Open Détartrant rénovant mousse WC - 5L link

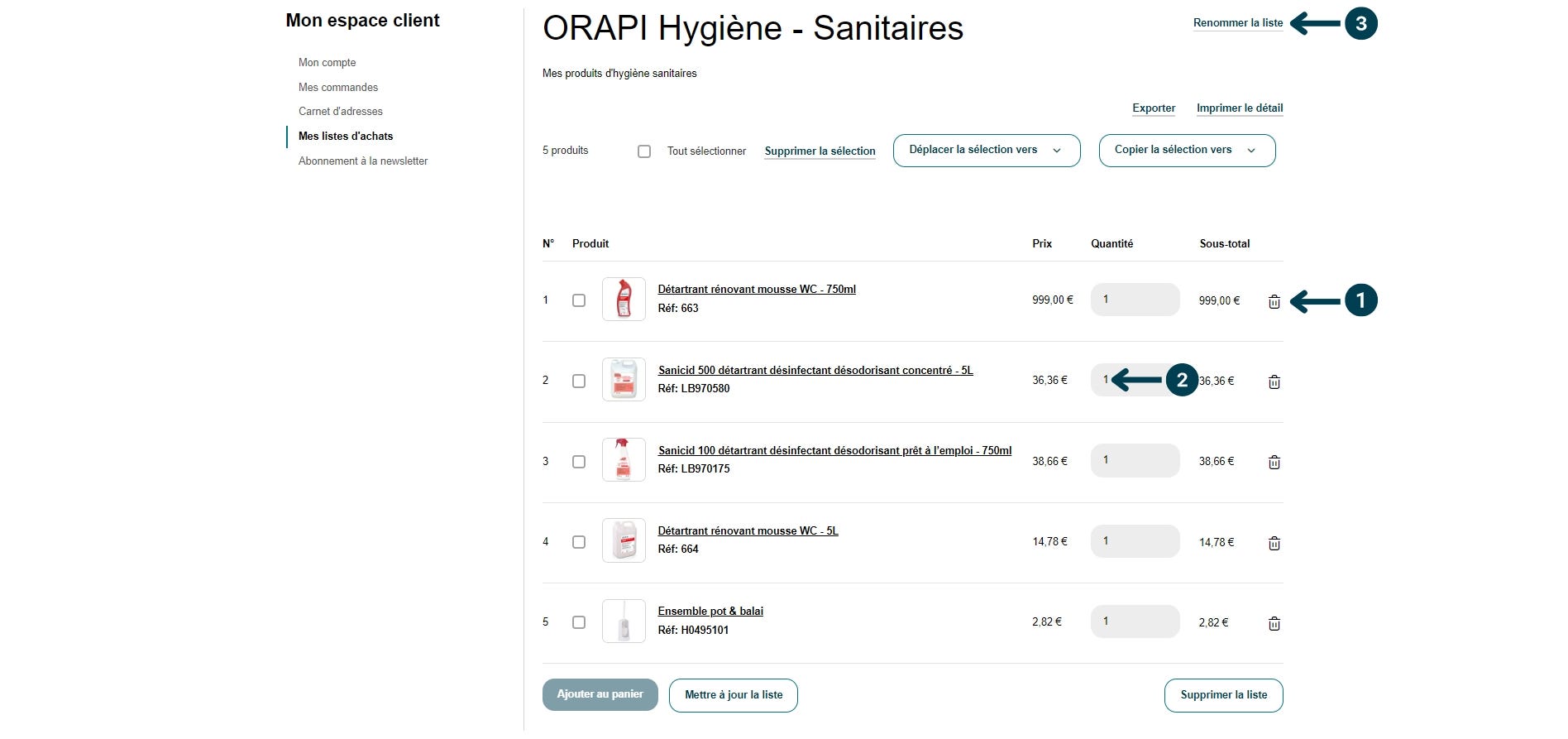(748, 531)
